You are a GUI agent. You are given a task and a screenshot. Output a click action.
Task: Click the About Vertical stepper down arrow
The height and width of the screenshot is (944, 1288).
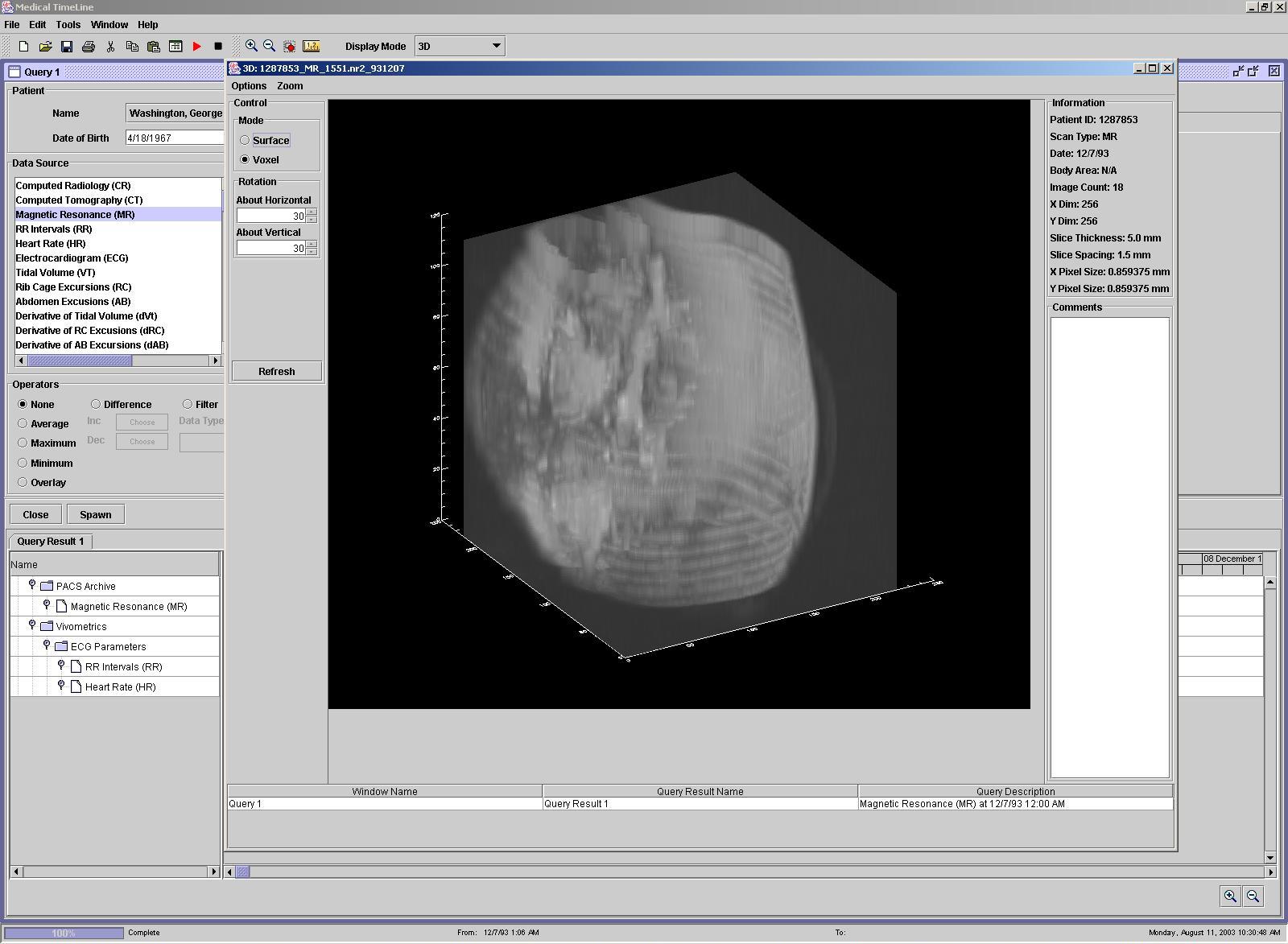pyautogui.click(x=312, y=252)
